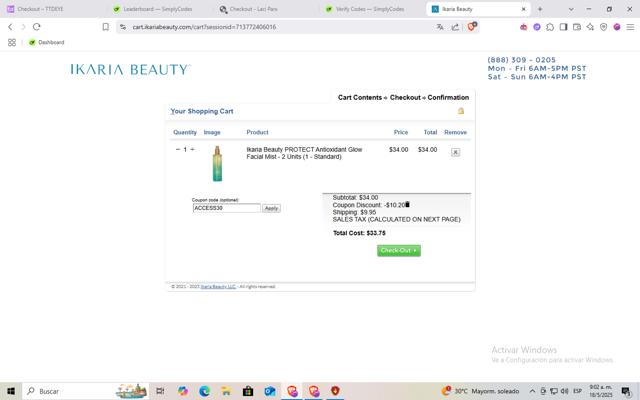Remove the Facial Mist from cart
The image size is (640, 400).
point(456,152)
